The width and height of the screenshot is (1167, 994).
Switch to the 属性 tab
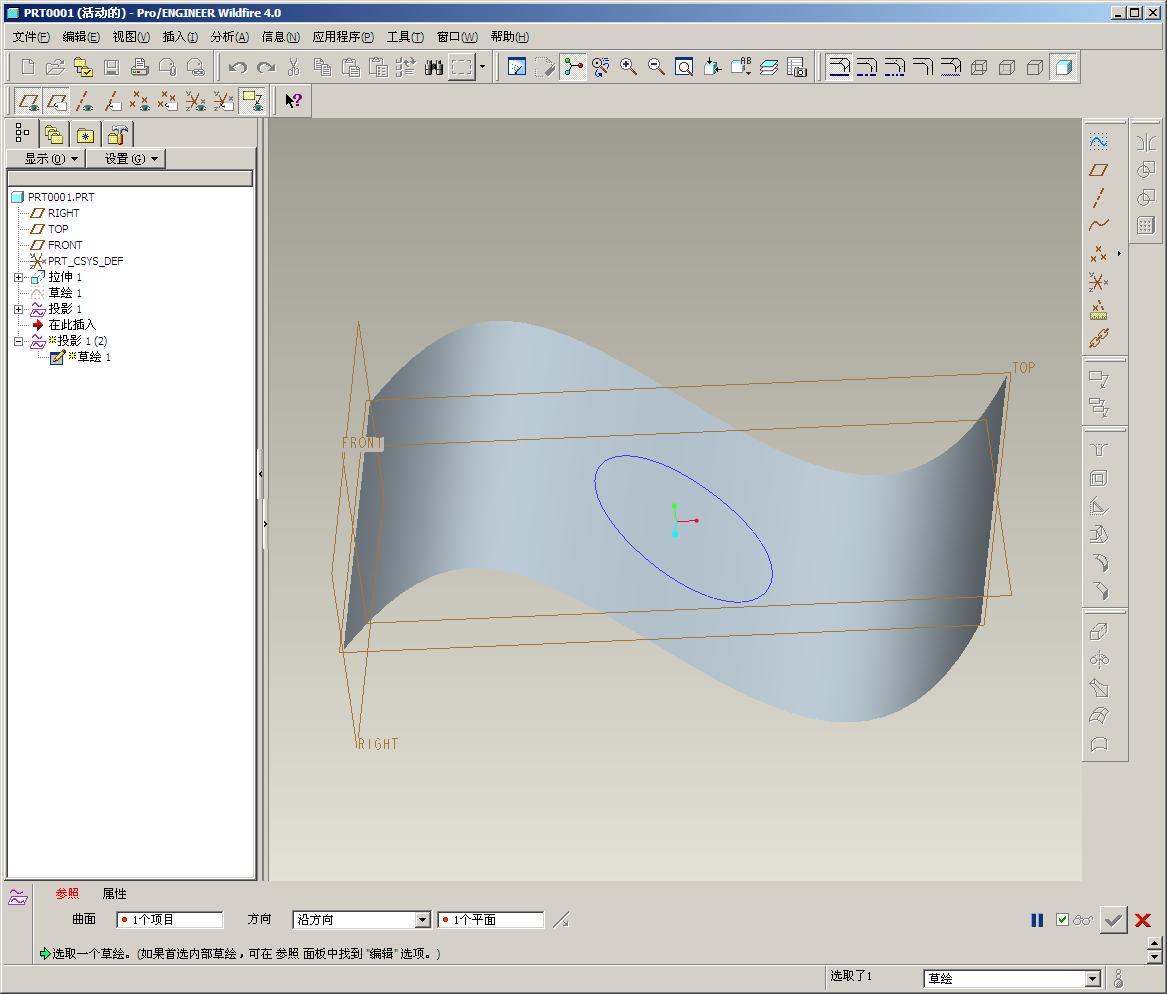coord(114,894)
